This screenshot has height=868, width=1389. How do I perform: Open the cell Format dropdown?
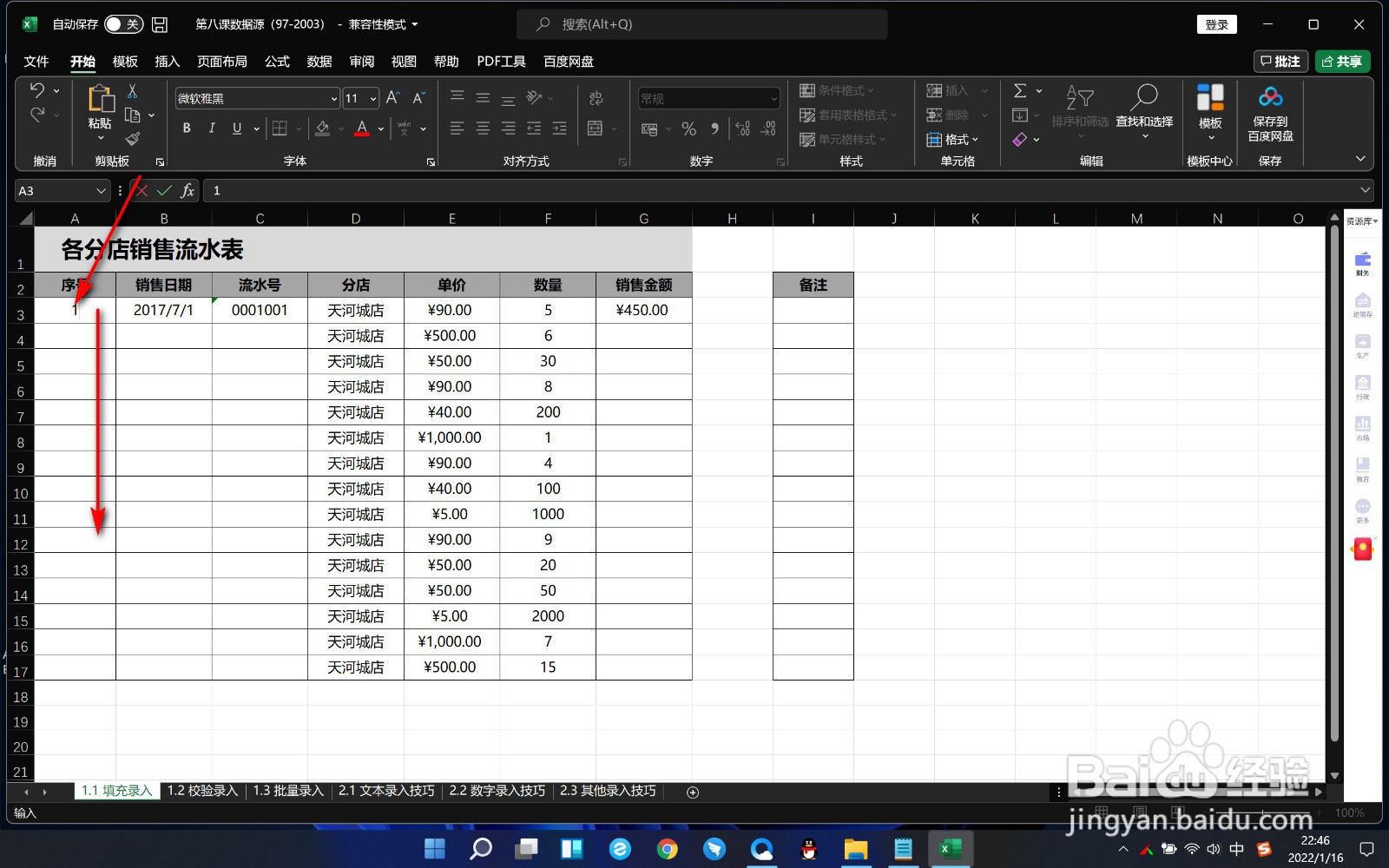(x=953, y=139)
